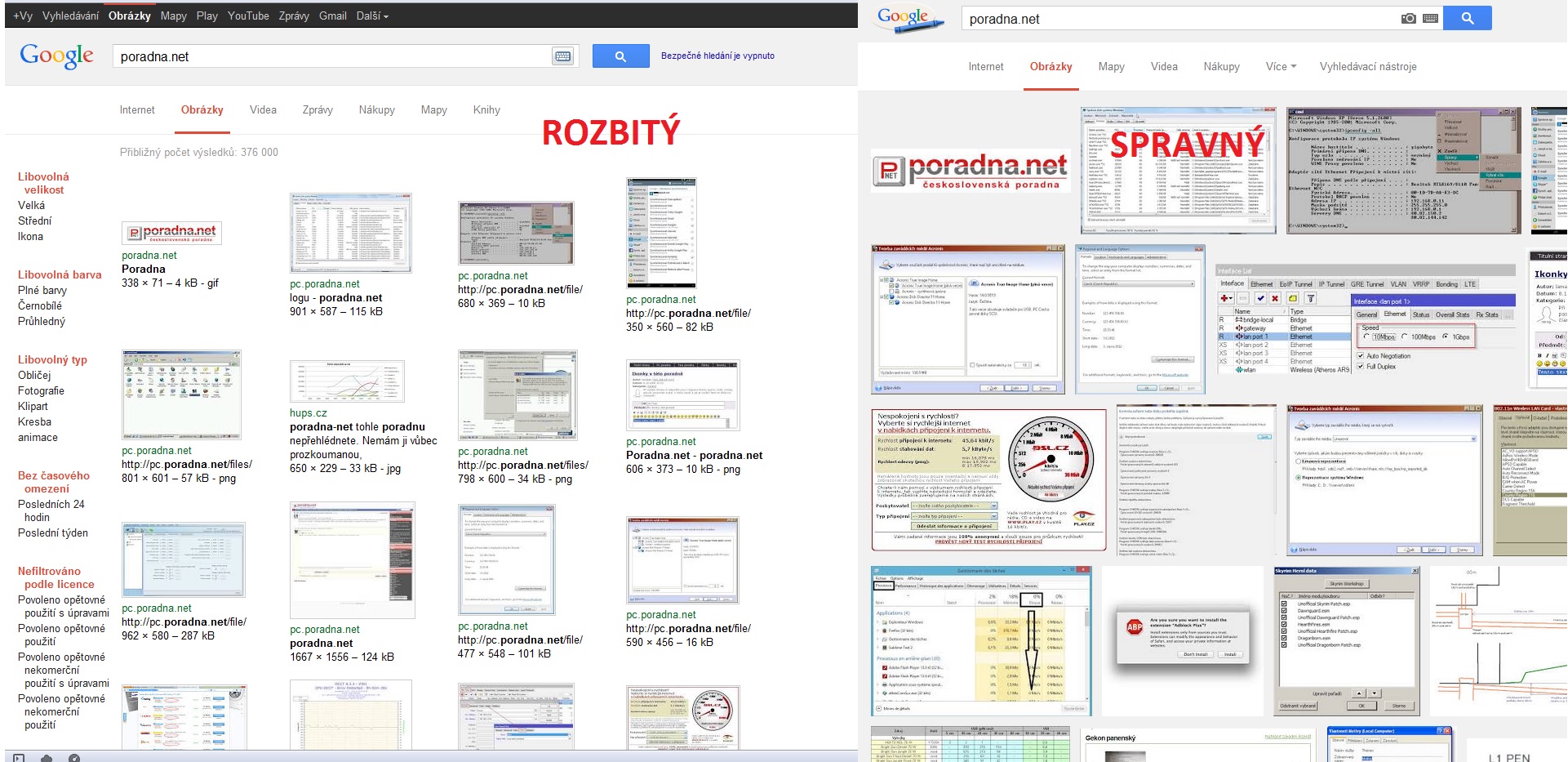
Task: Click the blue magnifier search button, ROZBITÝ page
Action: (x=620, y=56)
